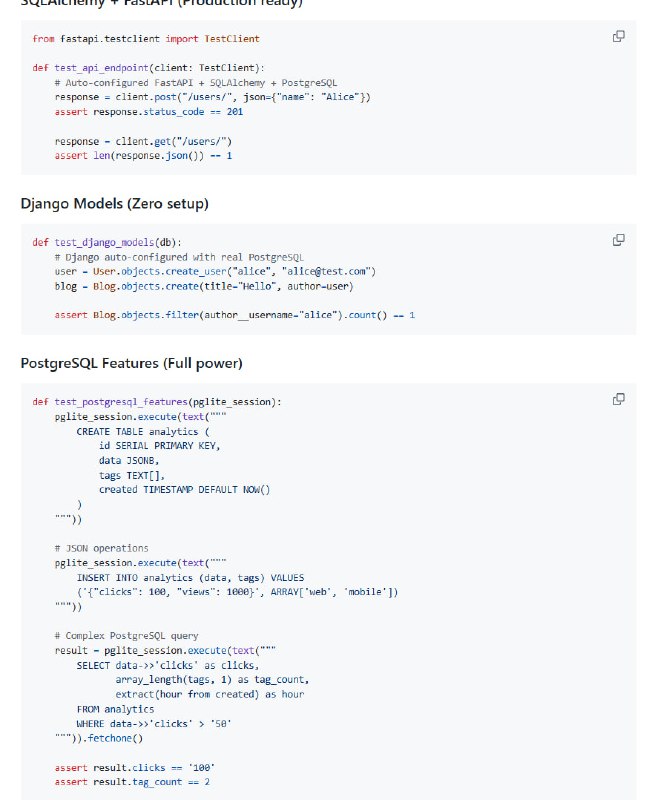Click the test_api_endpoint function name

[101, 68]
